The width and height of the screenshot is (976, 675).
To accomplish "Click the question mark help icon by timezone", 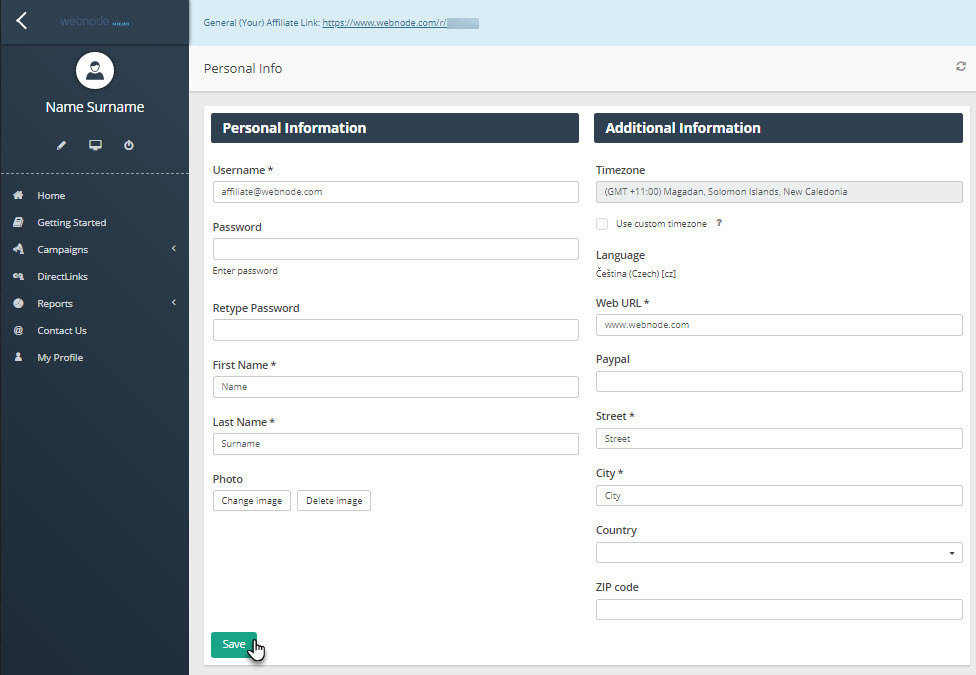I will tap(718, 224).
